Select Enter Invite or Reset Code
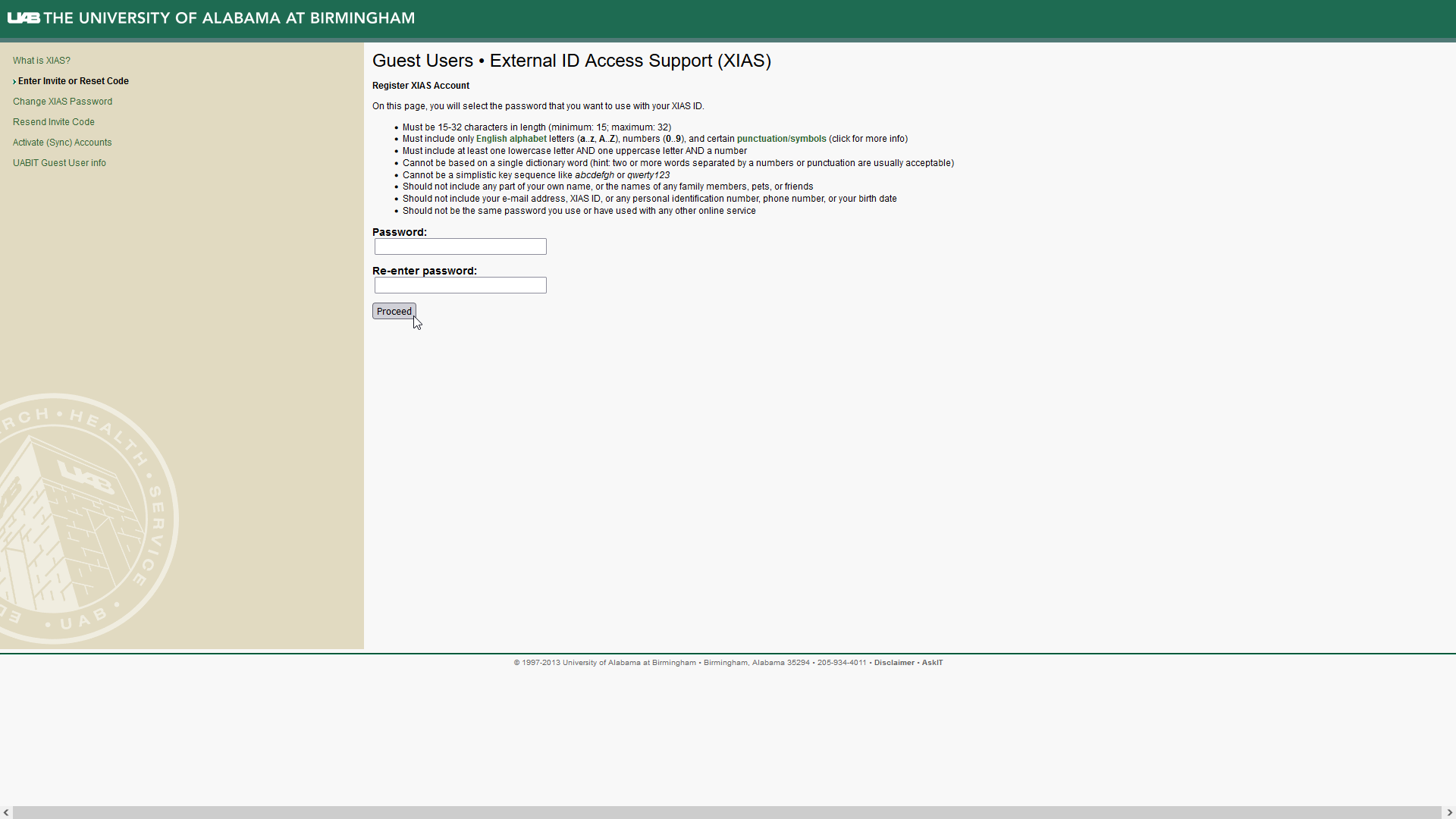Image resolution: width=1456 pixels, height=819 pixels. click(x=73, y=81)
